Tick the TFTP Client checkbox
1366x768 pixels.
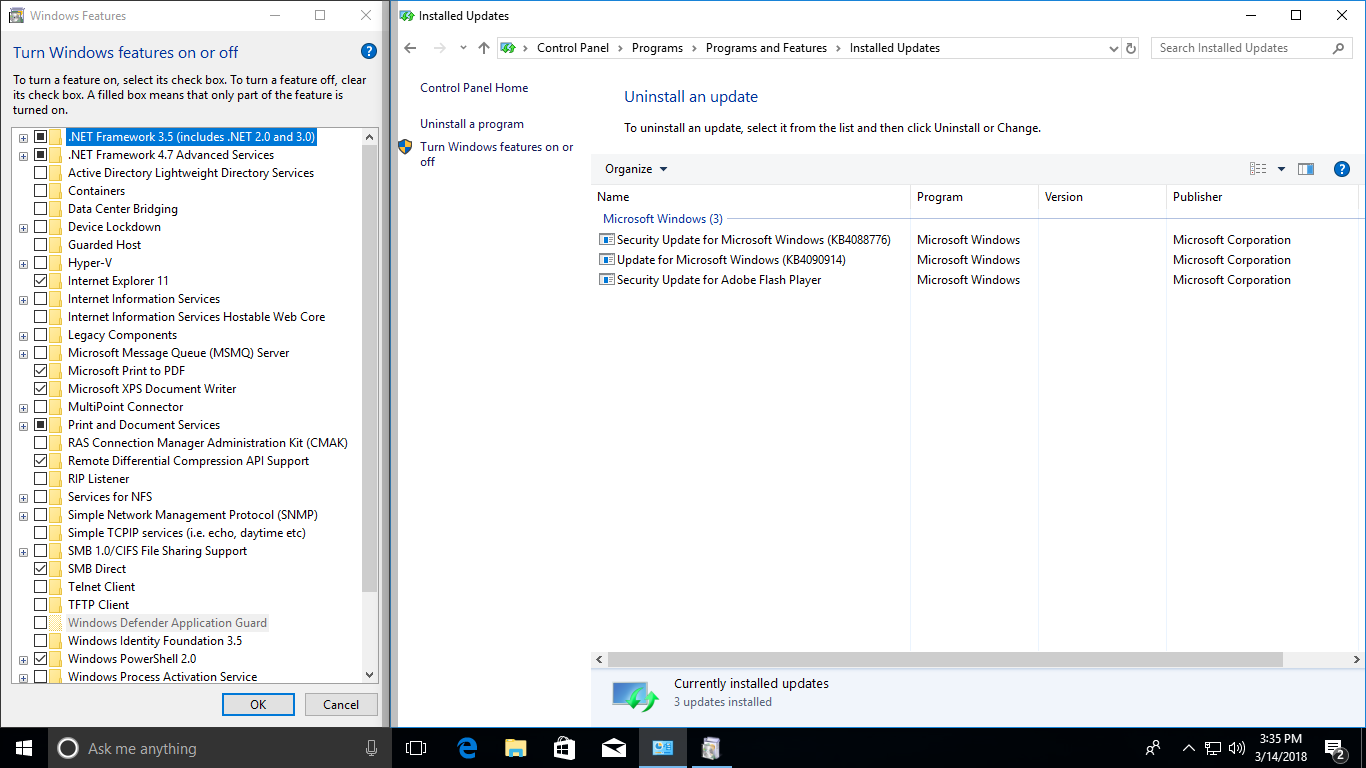(x=41, y=605)
